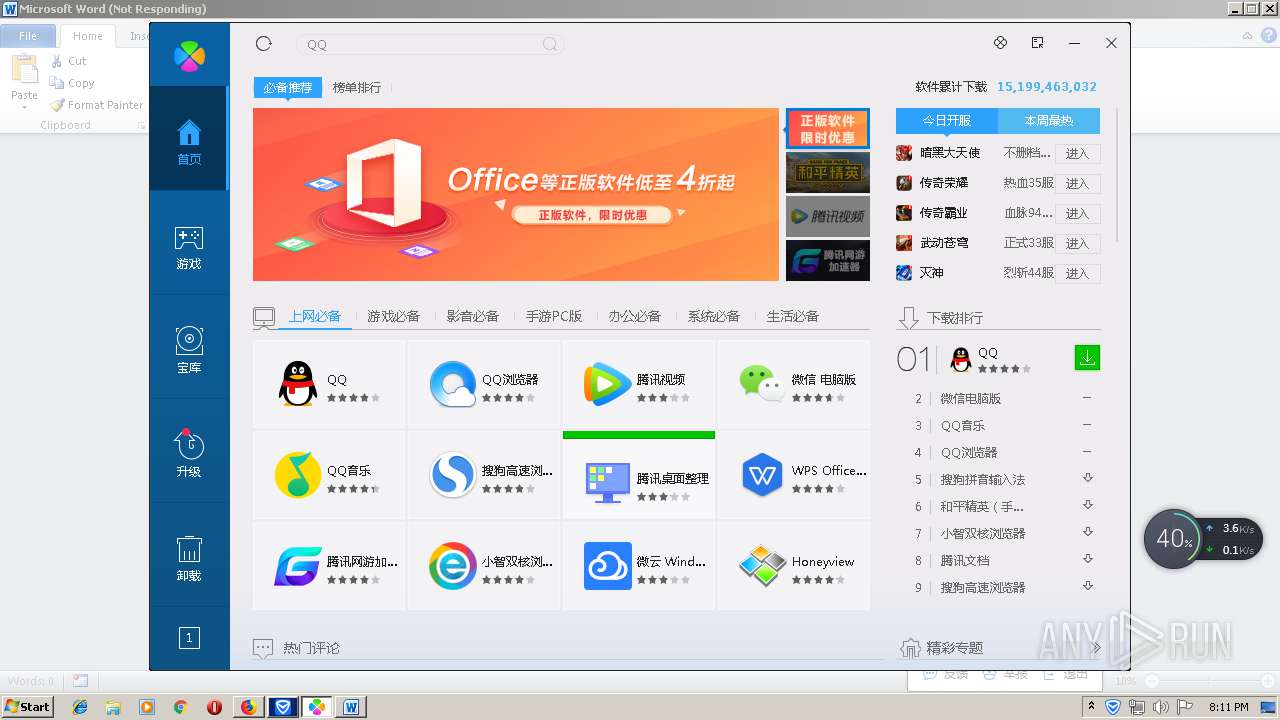Click the 40% network speed floating widget
Image resolution: width=1280 pixels, height=720 pixels.
click(1203, 539)
